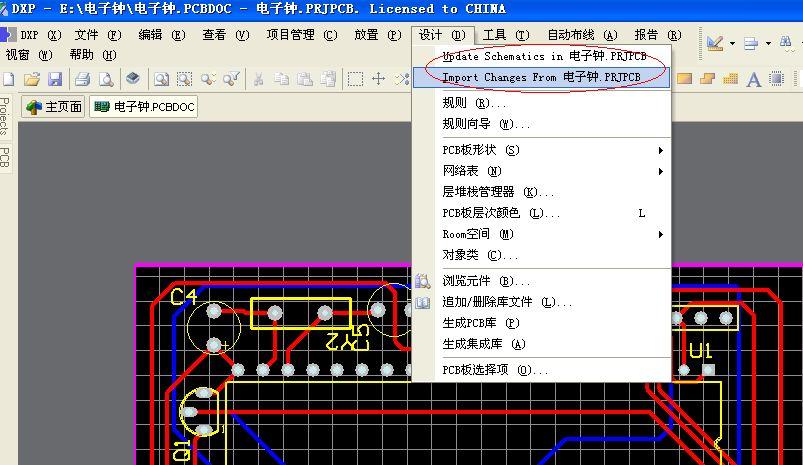Image resolution: width=803 pixels, height=465 pixels.
Task: Click the deselect all icon
Action: (402, 79)
